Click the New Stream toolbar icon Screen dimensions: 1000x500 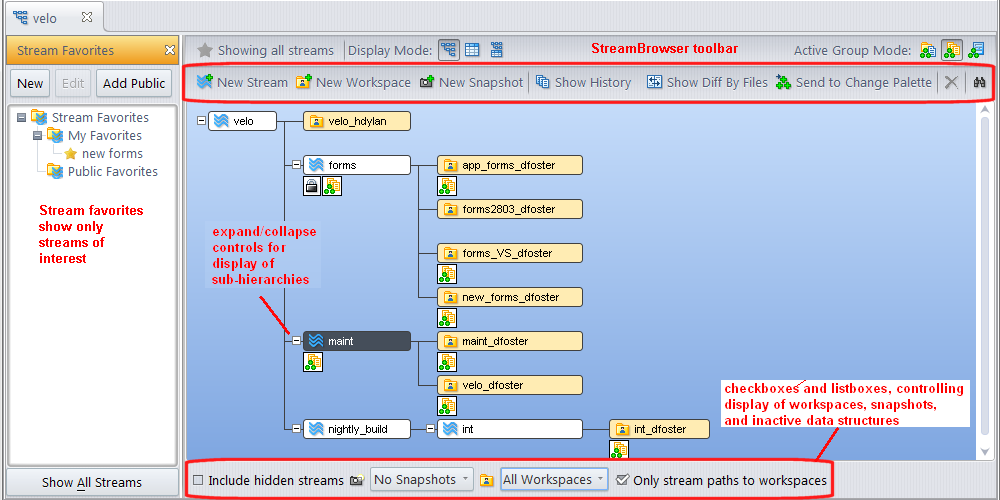205,82
